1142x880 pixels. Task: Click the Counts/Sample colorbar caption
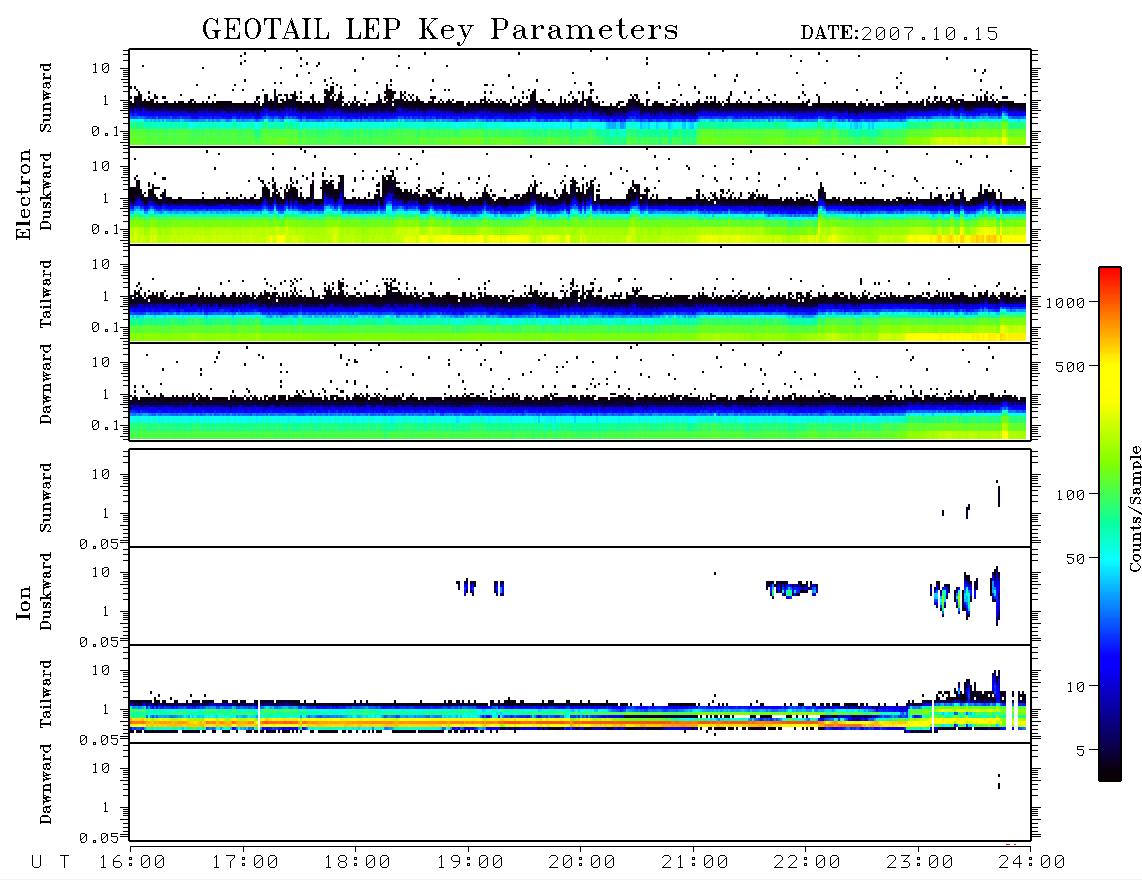pos(1134,508)
